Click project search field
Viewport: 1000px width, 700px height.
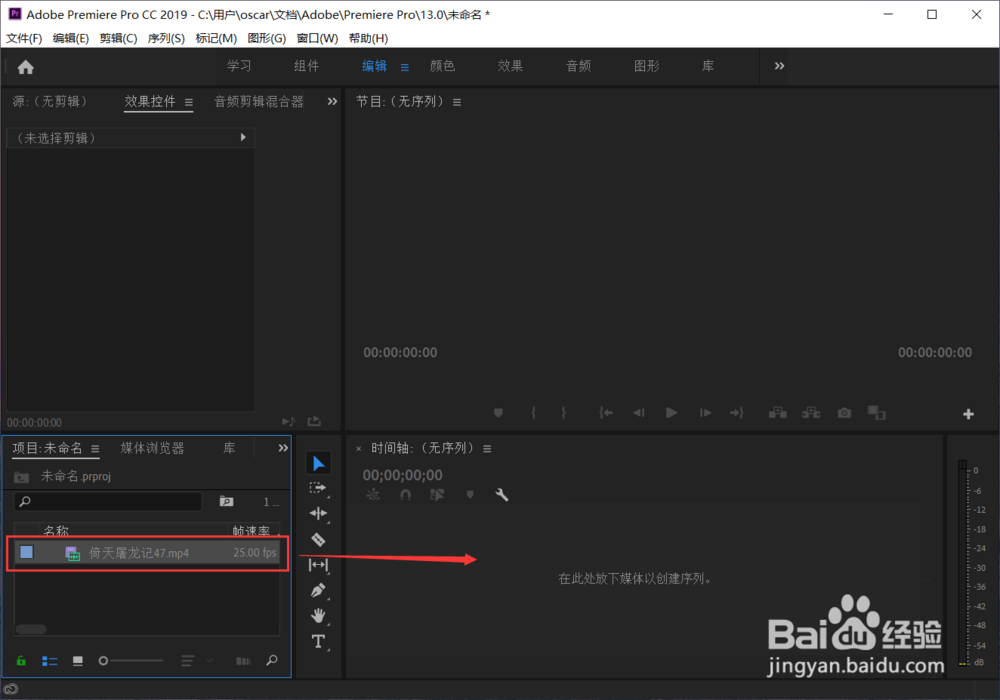(108, 502)
